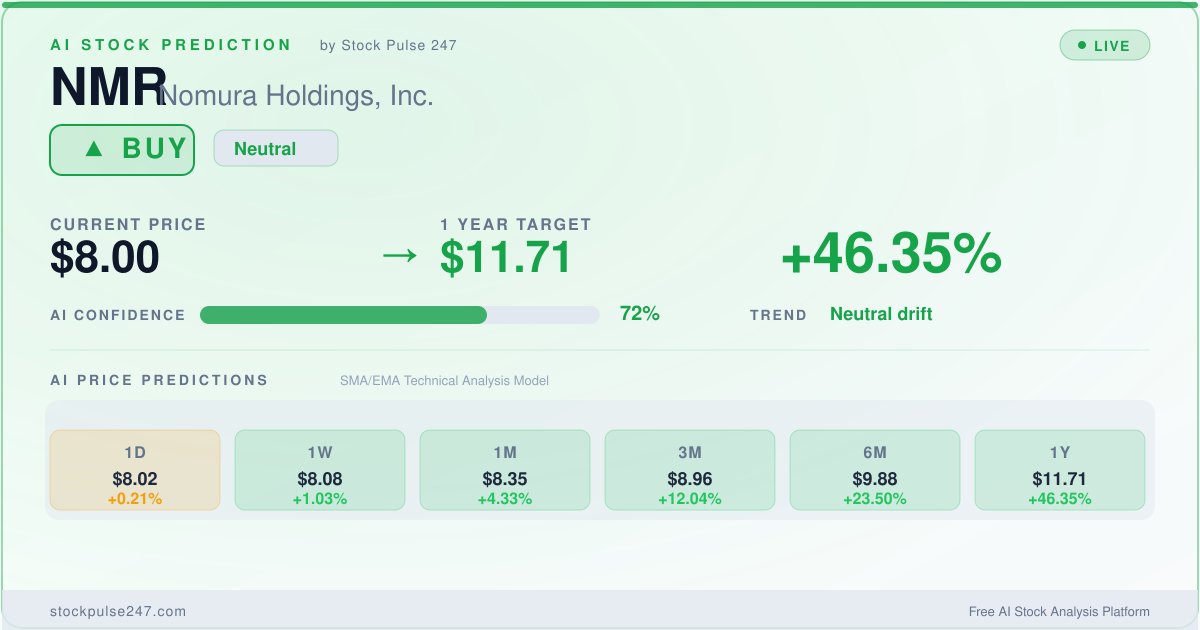Select the 1W prediction card
Viewport: 1200px width, 630px height.
click(x=320, y=470)
